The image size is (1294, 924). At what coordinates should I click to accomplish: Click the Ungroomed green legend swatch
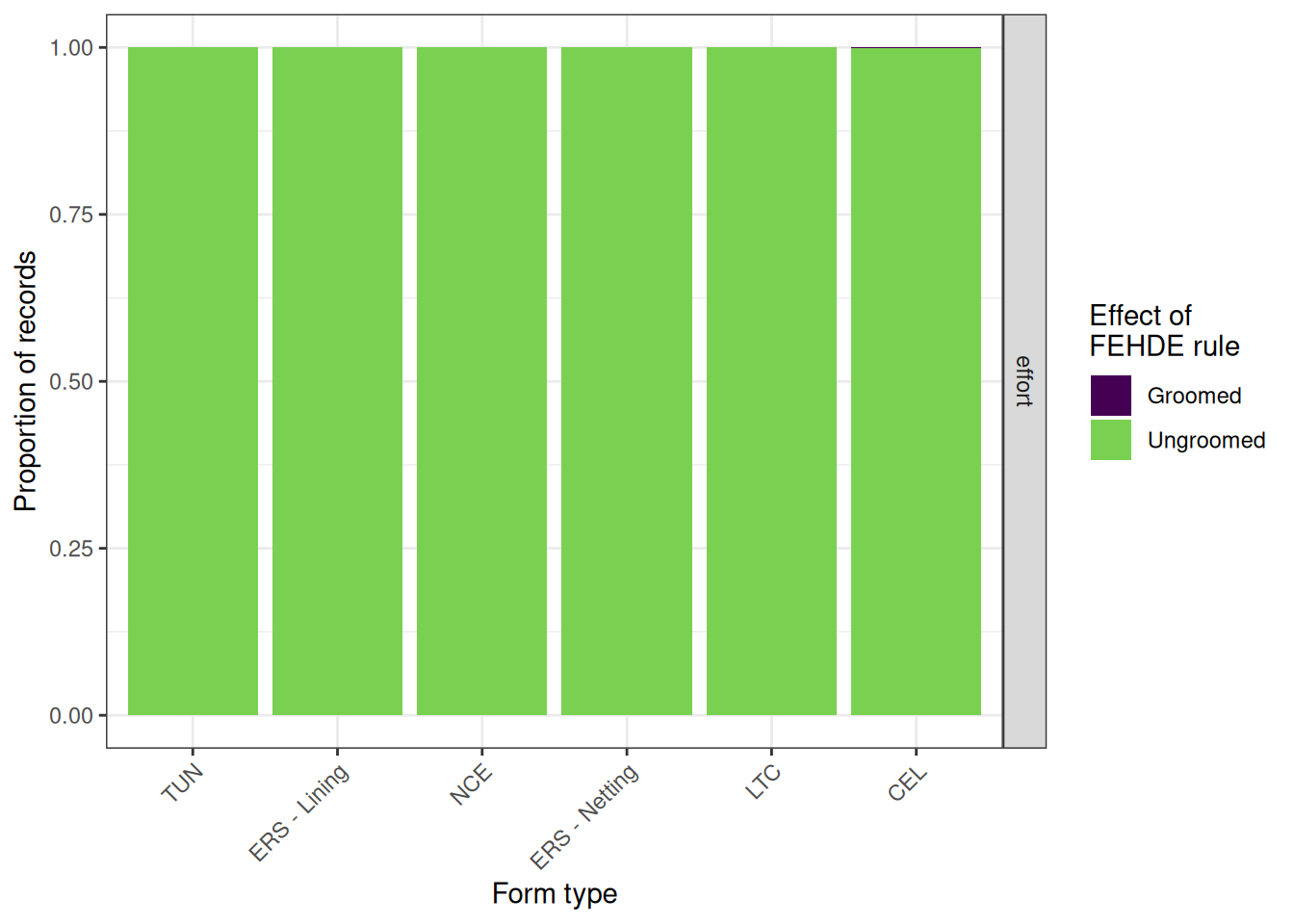[x=1110, y=440]
